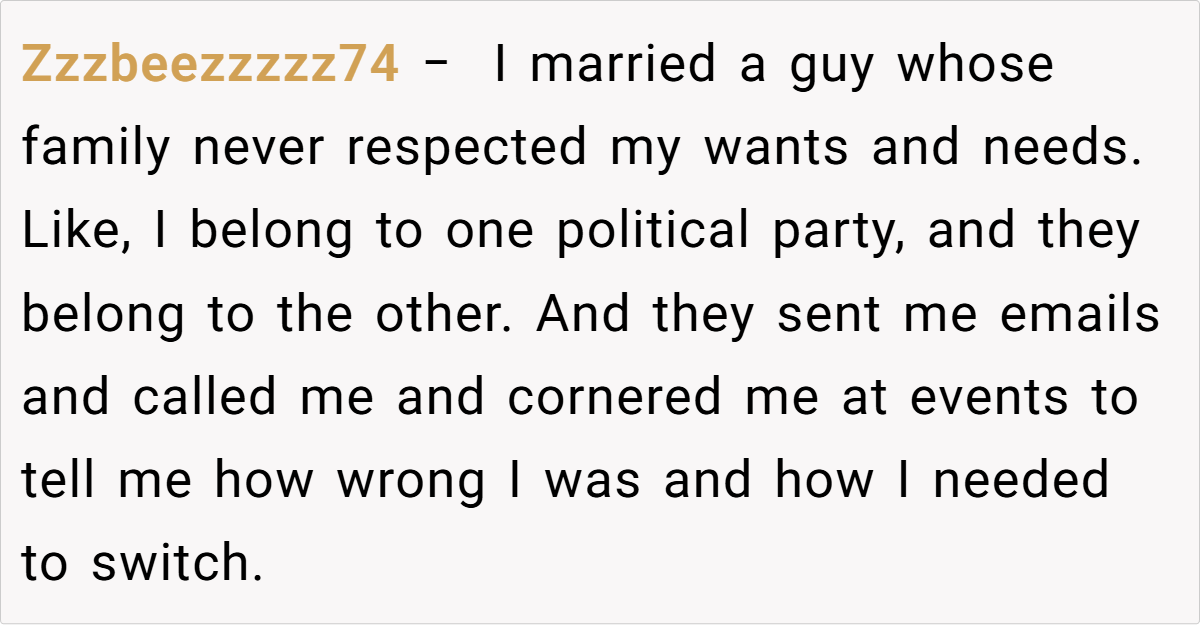Select the word "cornered" in the comment
This screenshot has height=625, width=1200.
614,399
